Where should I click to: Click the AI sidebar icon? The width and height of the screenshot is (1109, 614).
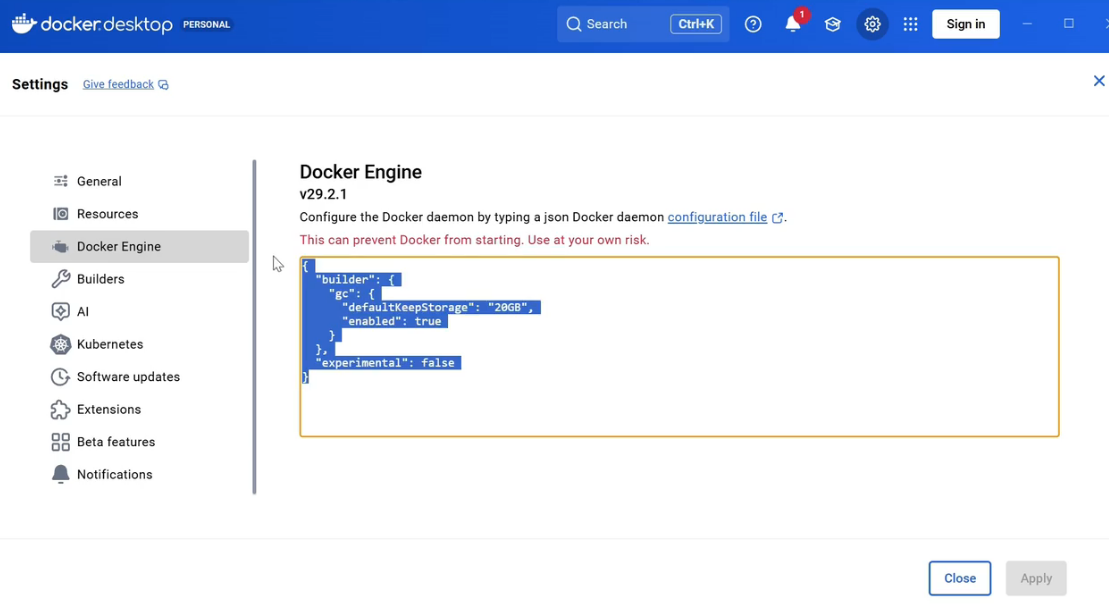(x=61, y=311)
